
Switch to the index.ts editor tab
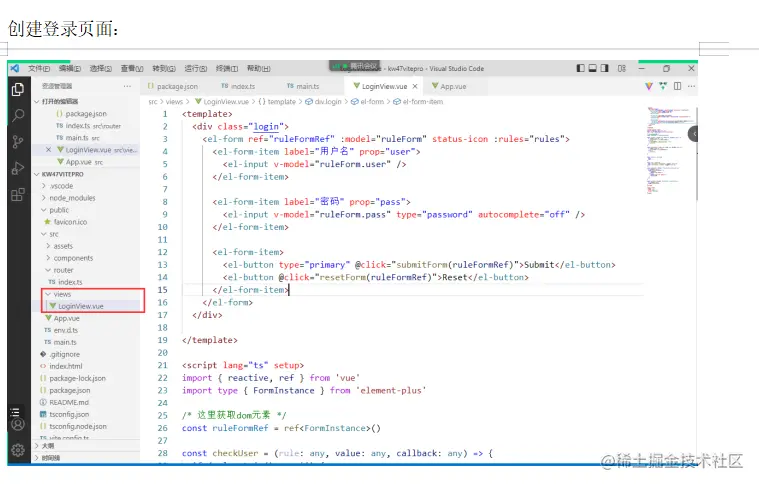coord(238,86)
